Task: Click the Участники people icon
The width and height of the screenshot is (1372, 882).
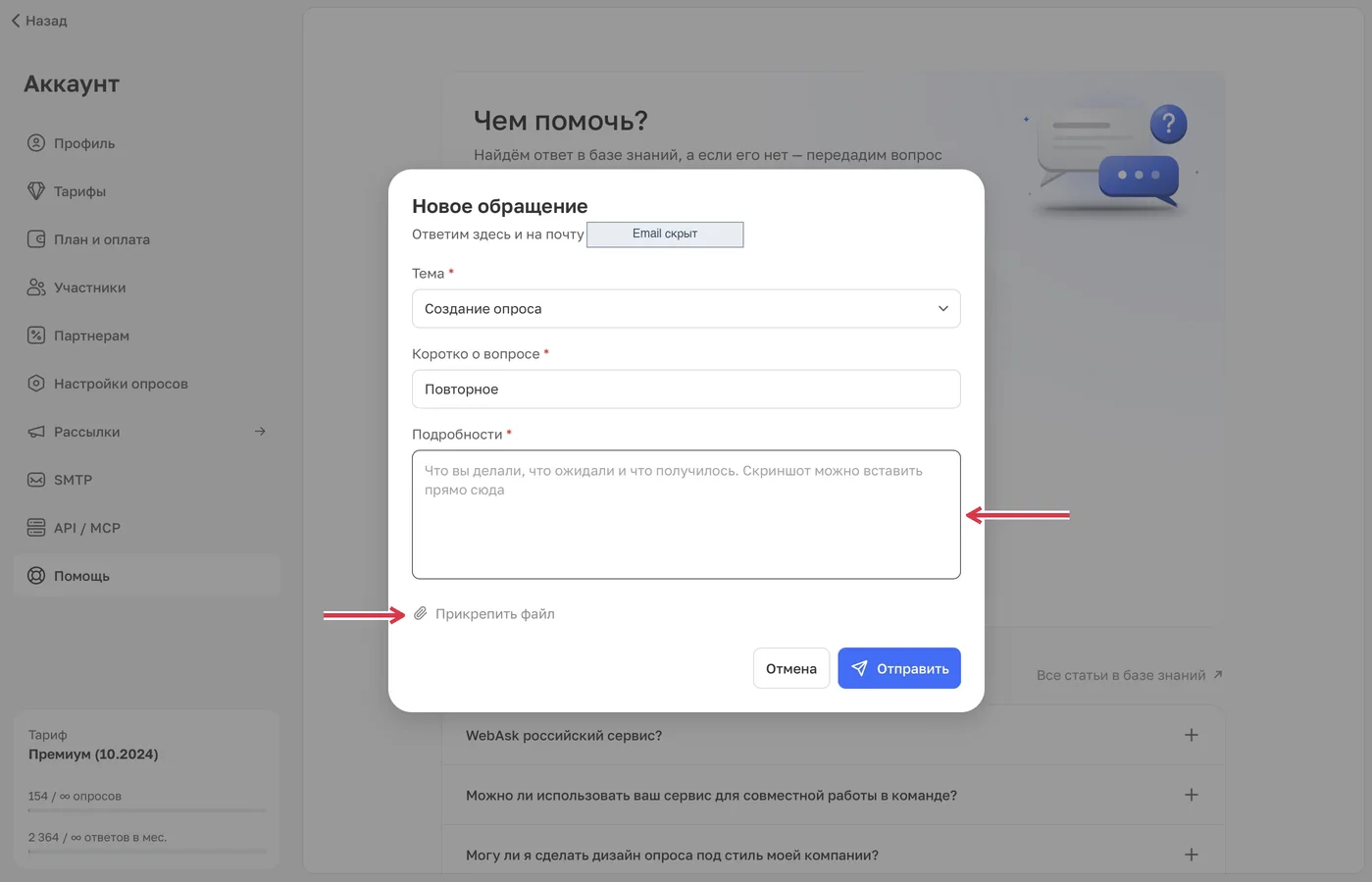Action: [x=36, y=287]
